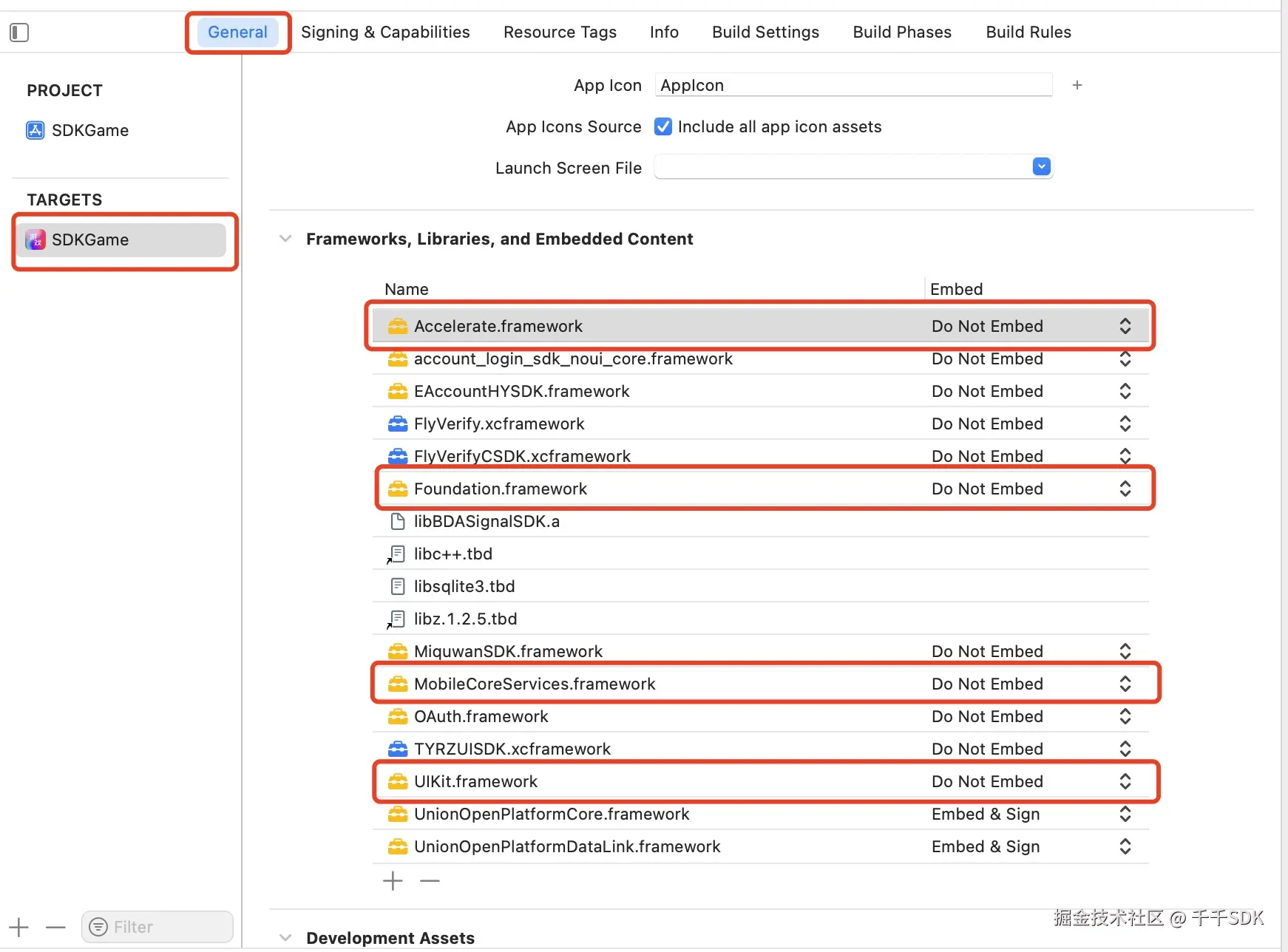Open the Build Rules tab

(x=1028, y=33)
